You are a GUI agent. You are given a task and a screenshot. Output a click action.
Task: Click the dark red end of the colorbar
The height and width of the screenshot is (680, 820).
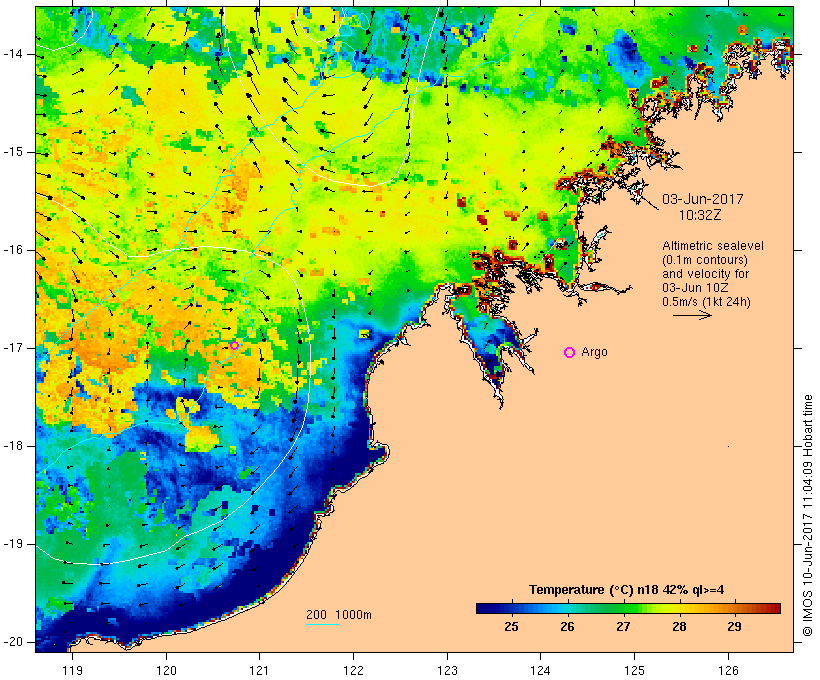tap(776, 608)
